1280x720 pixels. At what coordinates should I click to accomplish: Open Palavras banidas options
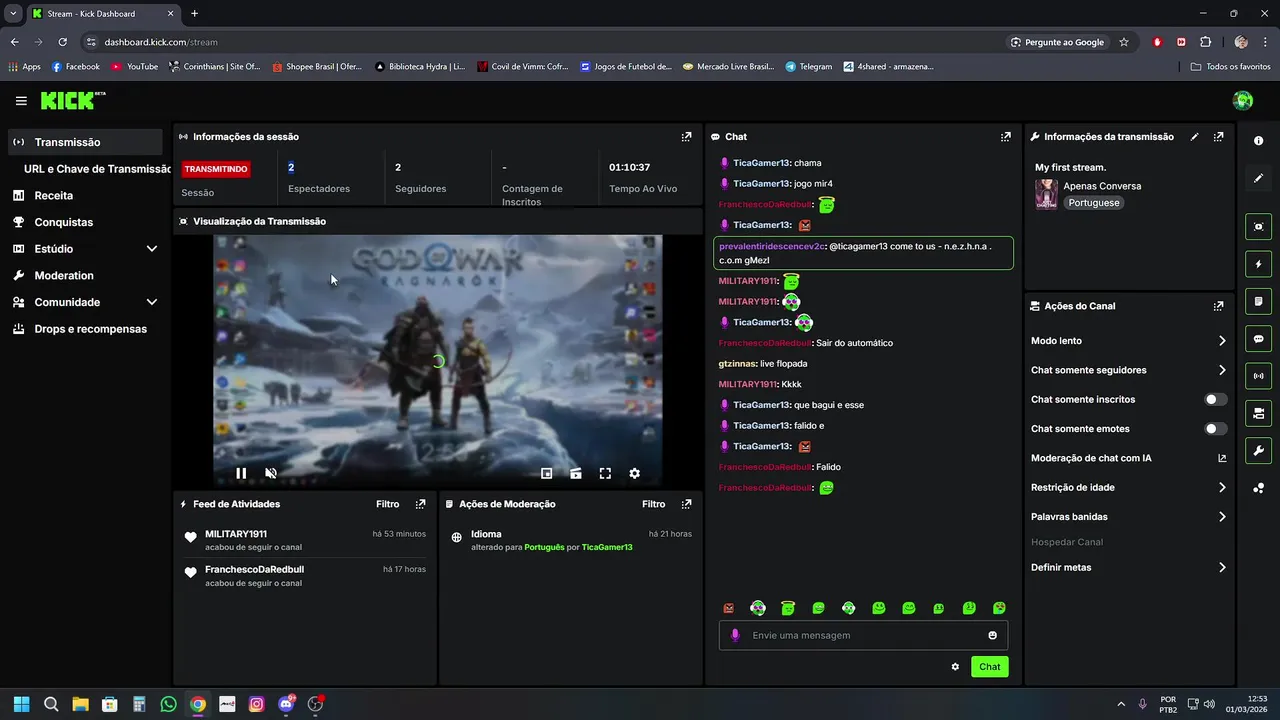click(x=1128, y=517)
